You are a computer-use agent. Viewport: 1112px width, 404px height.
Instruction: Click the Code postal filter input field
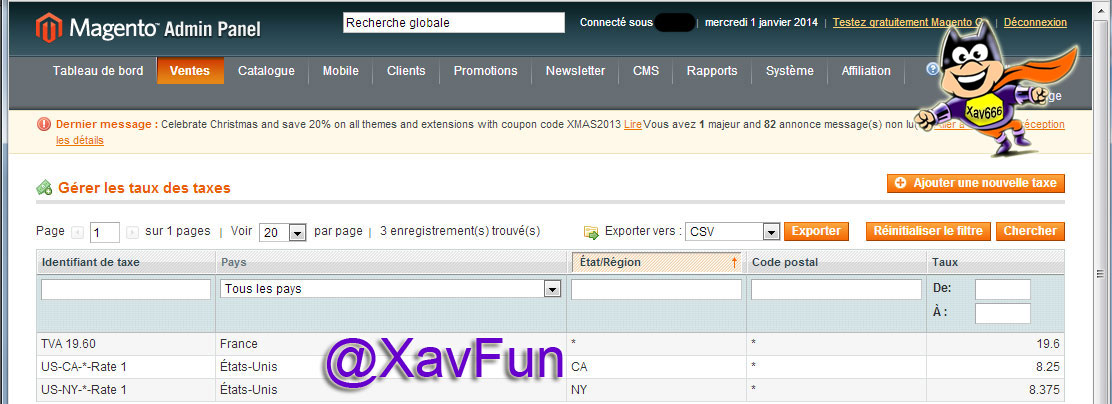pos(836,289)
